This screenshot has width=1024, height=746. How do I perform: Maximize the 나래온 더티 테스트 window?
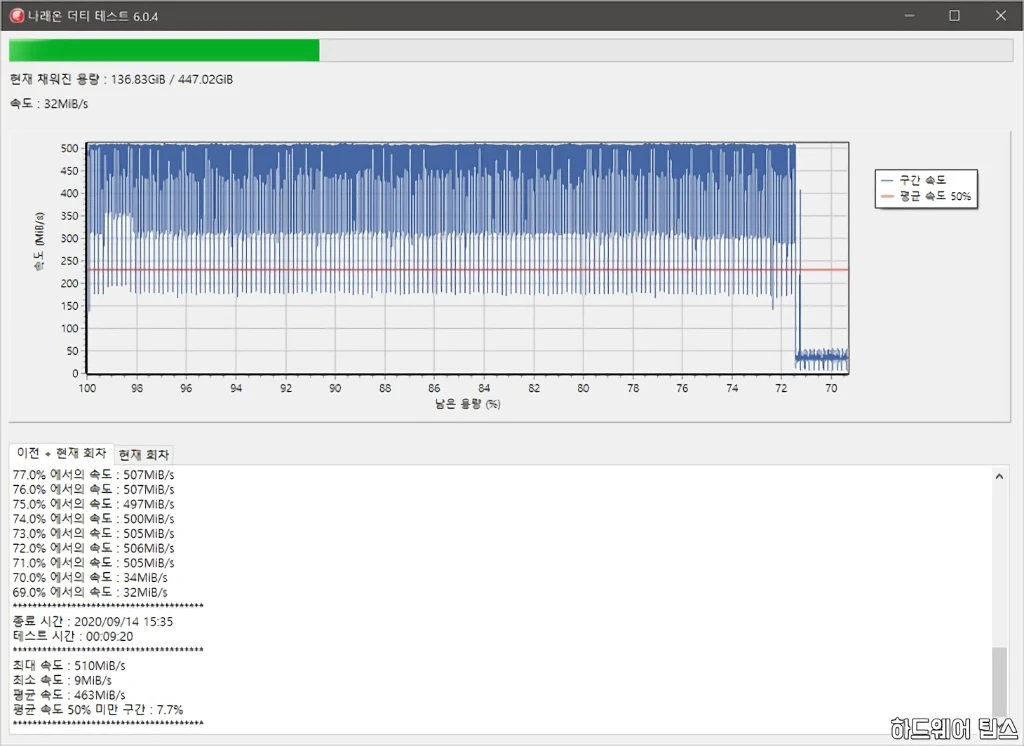pyautogui.click(x=954, y=16)
